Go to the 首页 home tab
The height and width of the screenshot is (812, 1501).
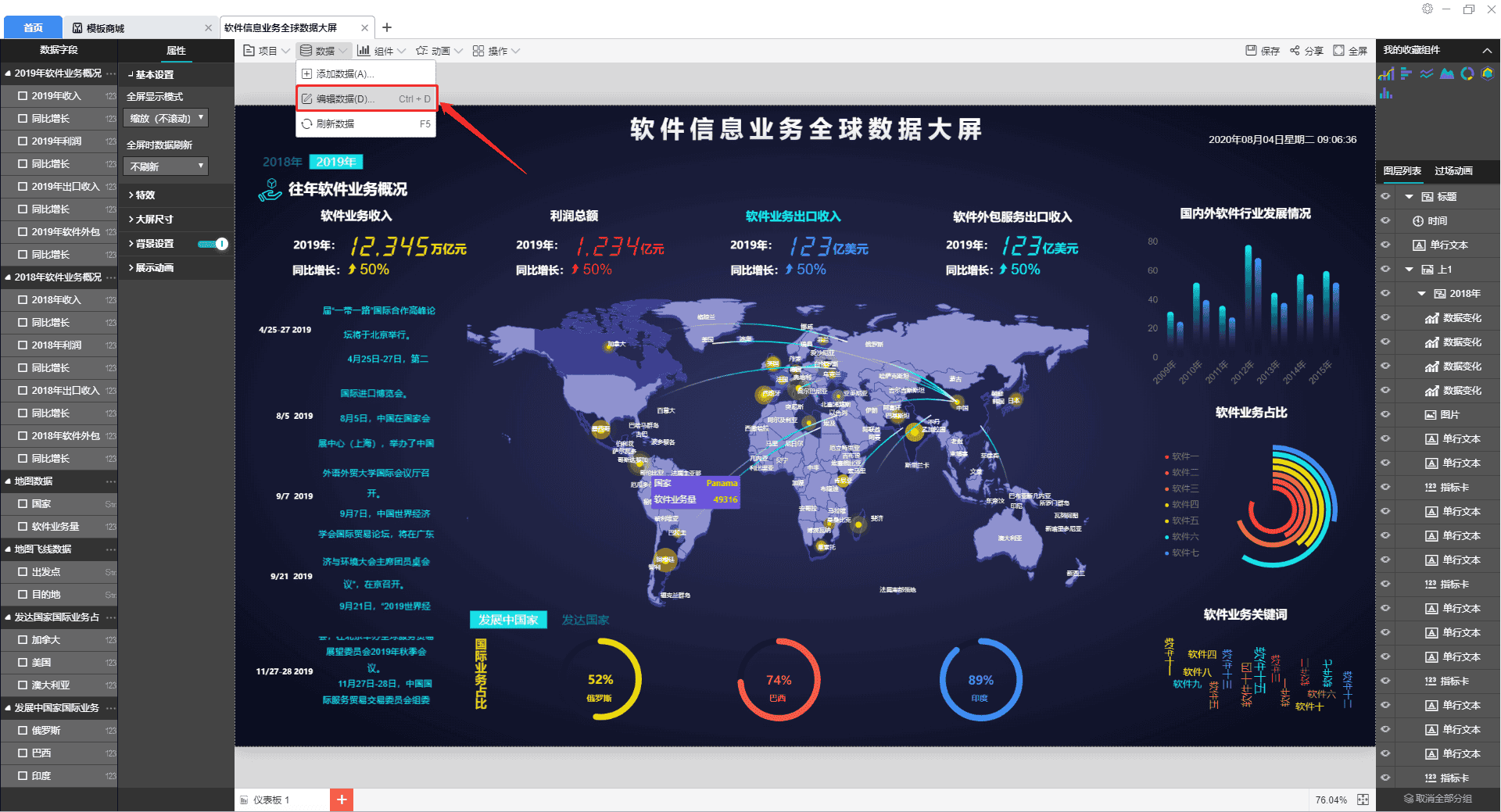[x=33, y=27]
